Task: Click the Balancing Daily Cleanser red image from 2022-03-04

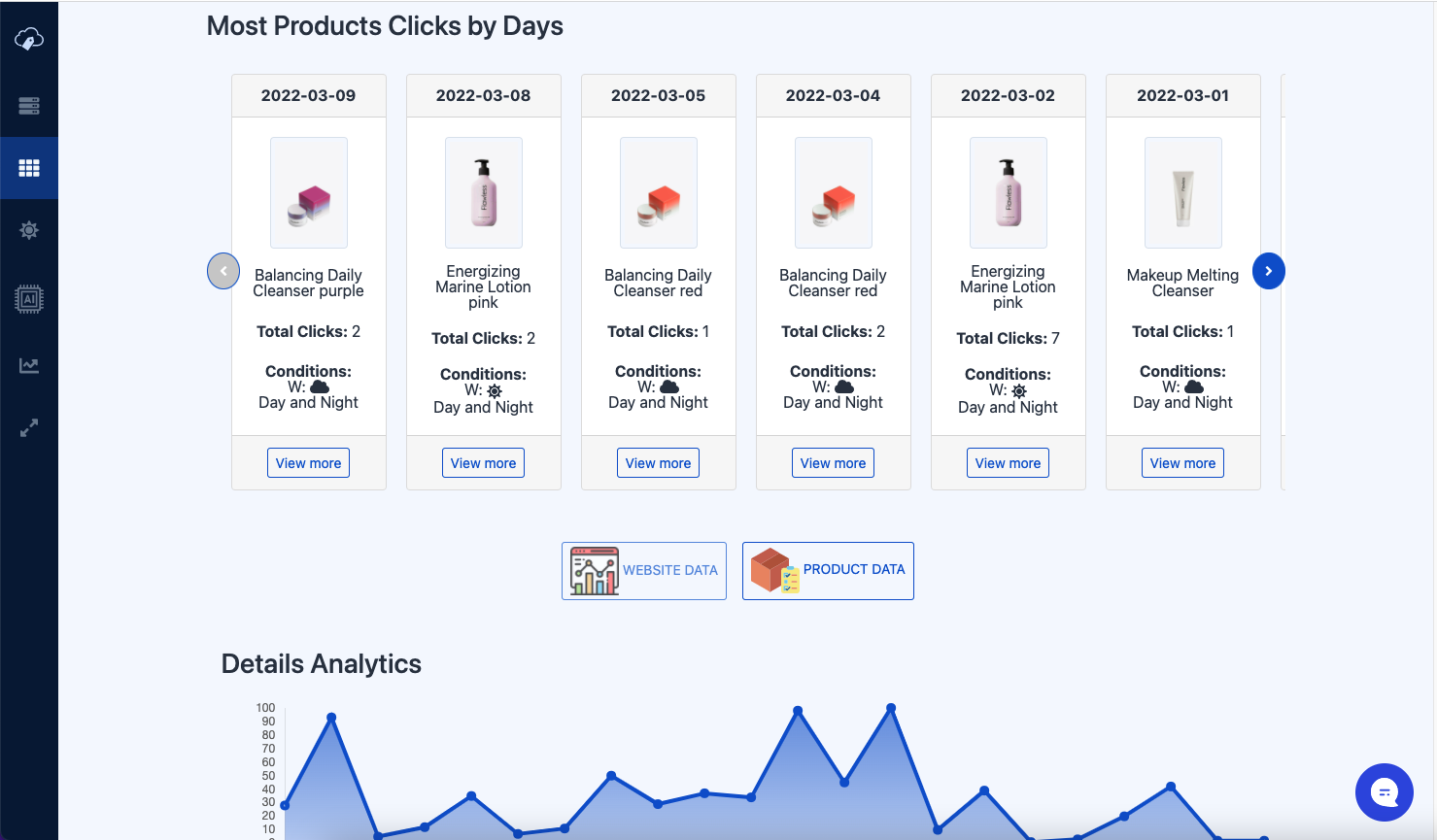Action: (x=833, y=192)
